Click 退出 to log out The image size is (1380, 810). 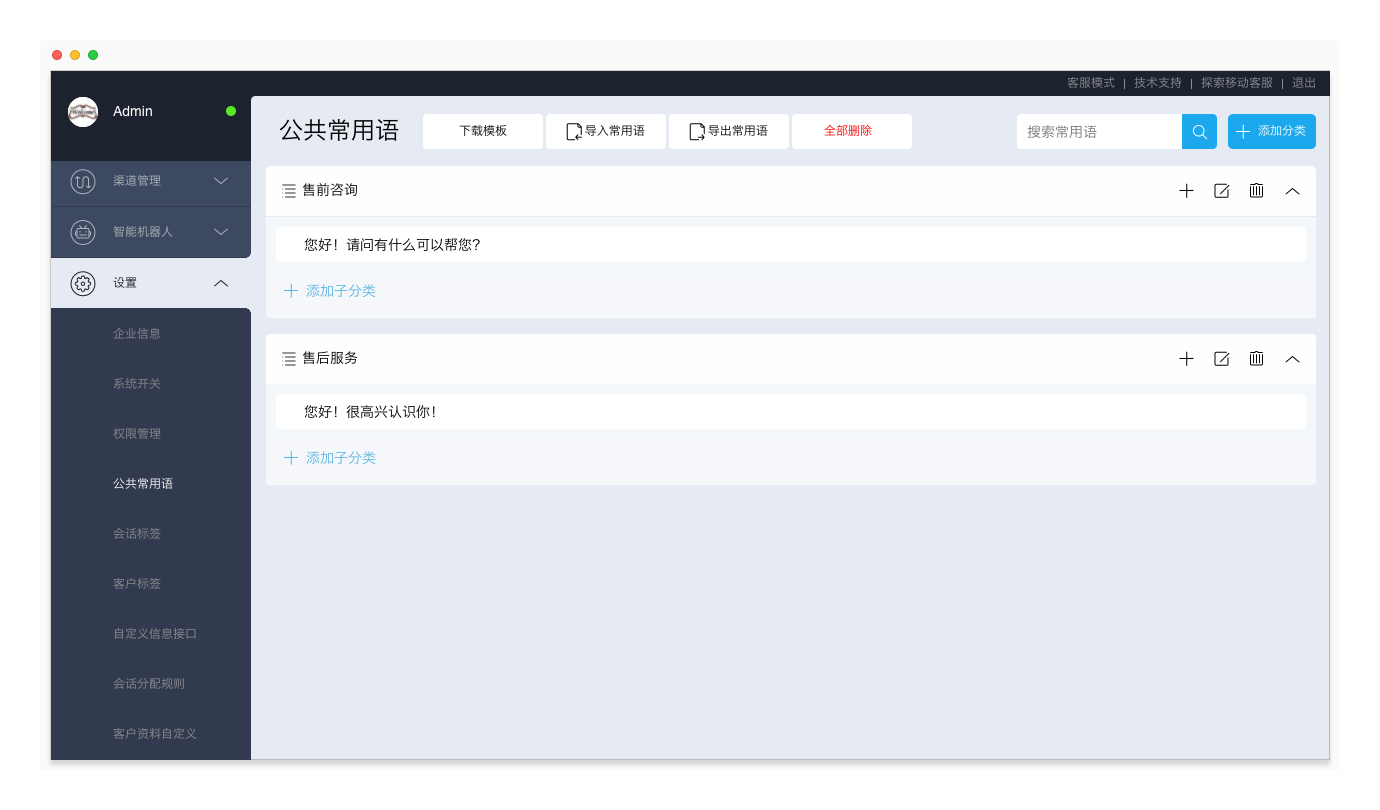pyautogui.click(x=1304, y=83)
